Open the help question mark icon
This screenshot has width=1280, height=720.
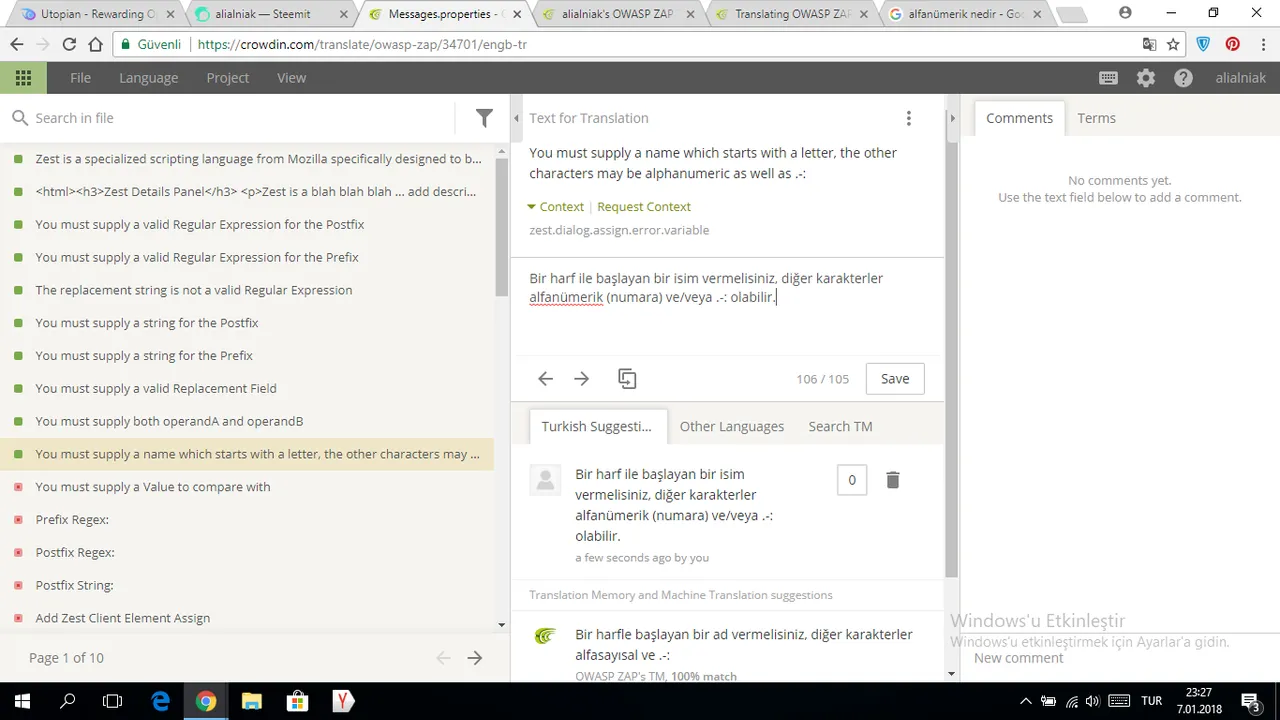[x=1183, y=78]
